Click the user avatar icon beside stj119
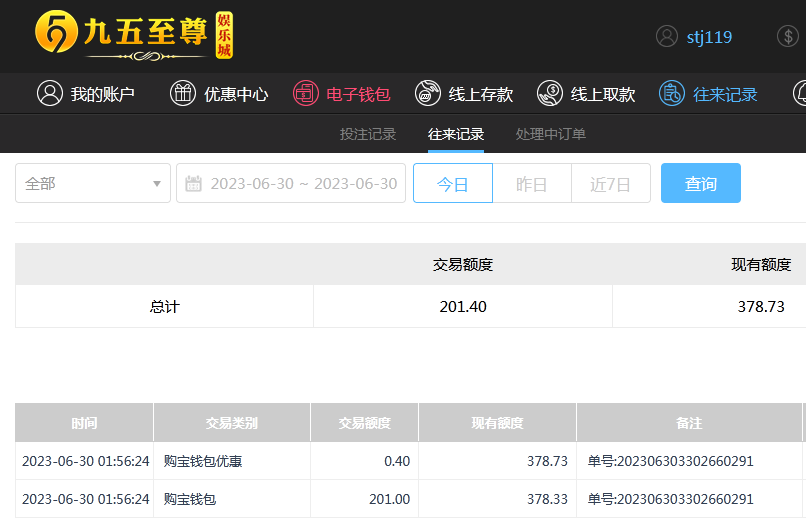The width and height of the screenshot is (806, 530). coord(667,37)
